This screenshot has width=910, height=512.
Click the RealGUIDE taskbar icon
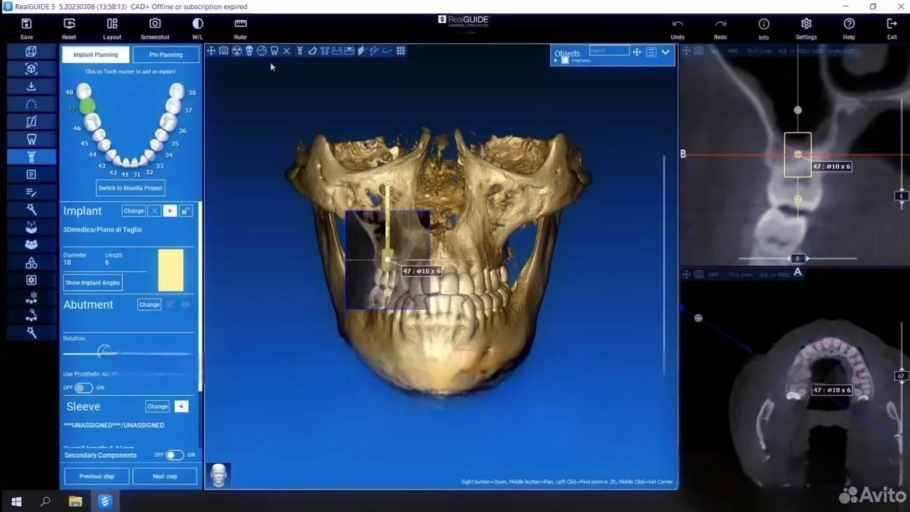[104, 502]
